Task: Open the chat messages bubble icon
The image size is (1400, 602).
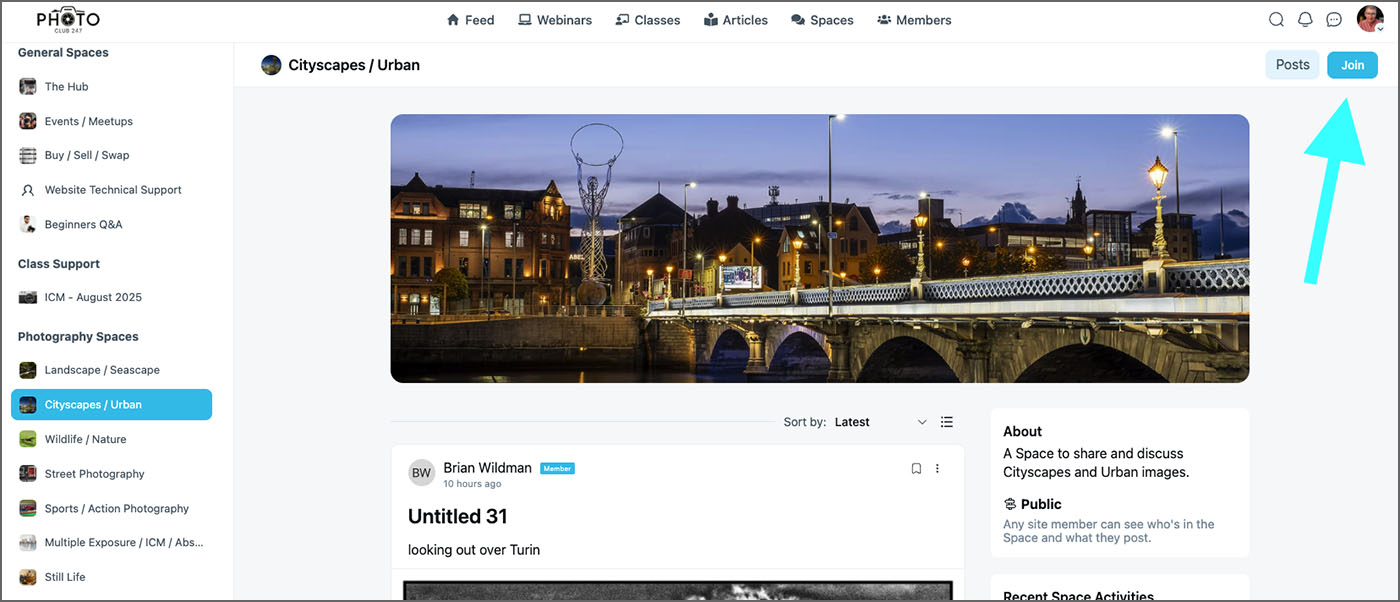Action: click(1334, 19)
